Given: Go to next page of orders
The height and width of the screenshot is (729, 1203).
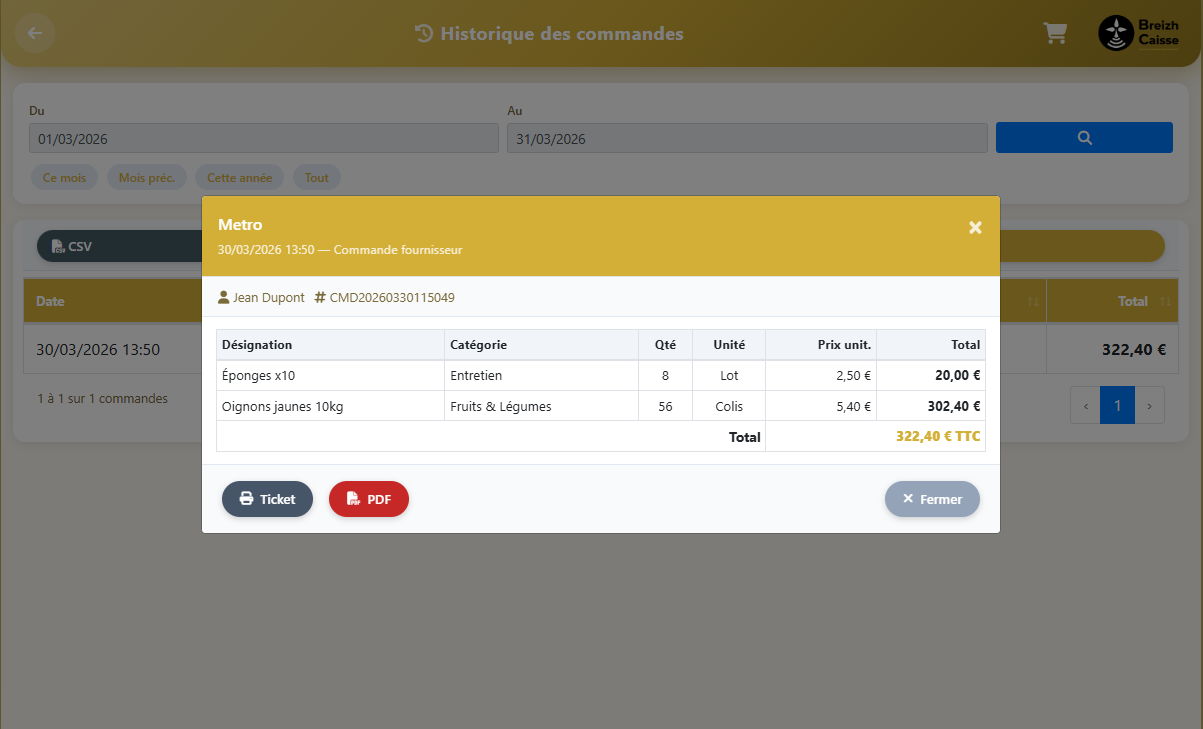Looking at the screenshot, I should pos(1149,407).
